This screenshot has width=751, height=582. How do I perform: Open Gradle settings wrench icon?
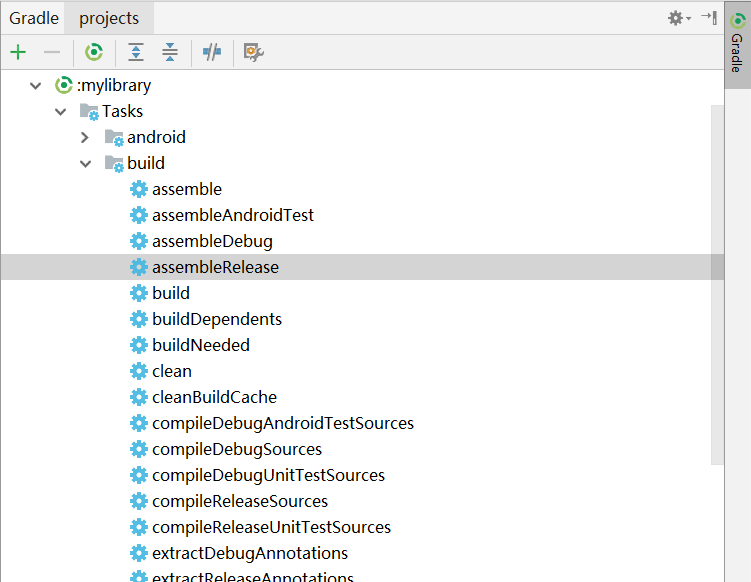(253, 52)
